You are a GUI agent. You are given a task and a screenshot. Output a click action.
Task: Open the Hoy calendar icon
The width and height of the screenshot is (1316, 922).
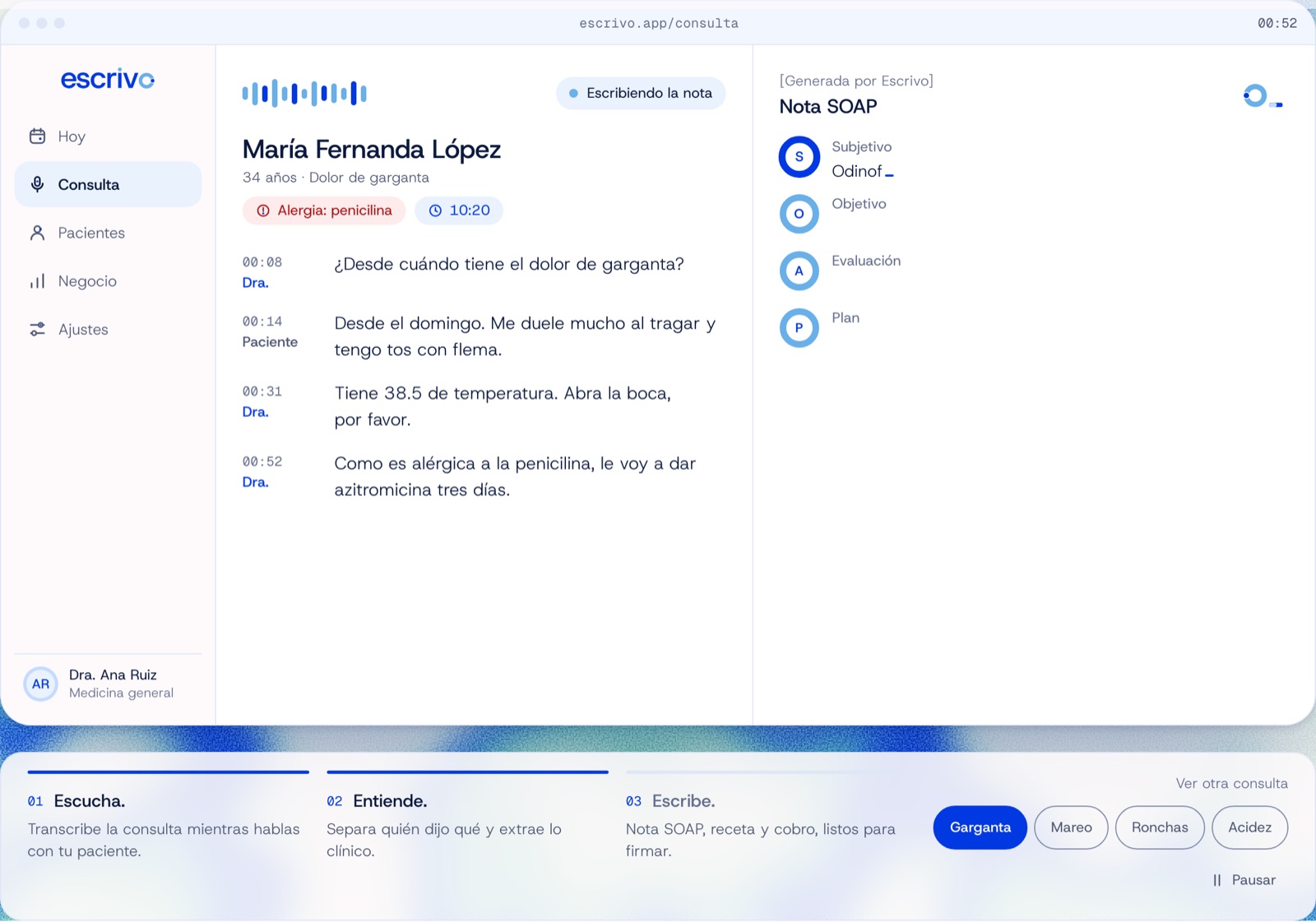click(37, 137)
